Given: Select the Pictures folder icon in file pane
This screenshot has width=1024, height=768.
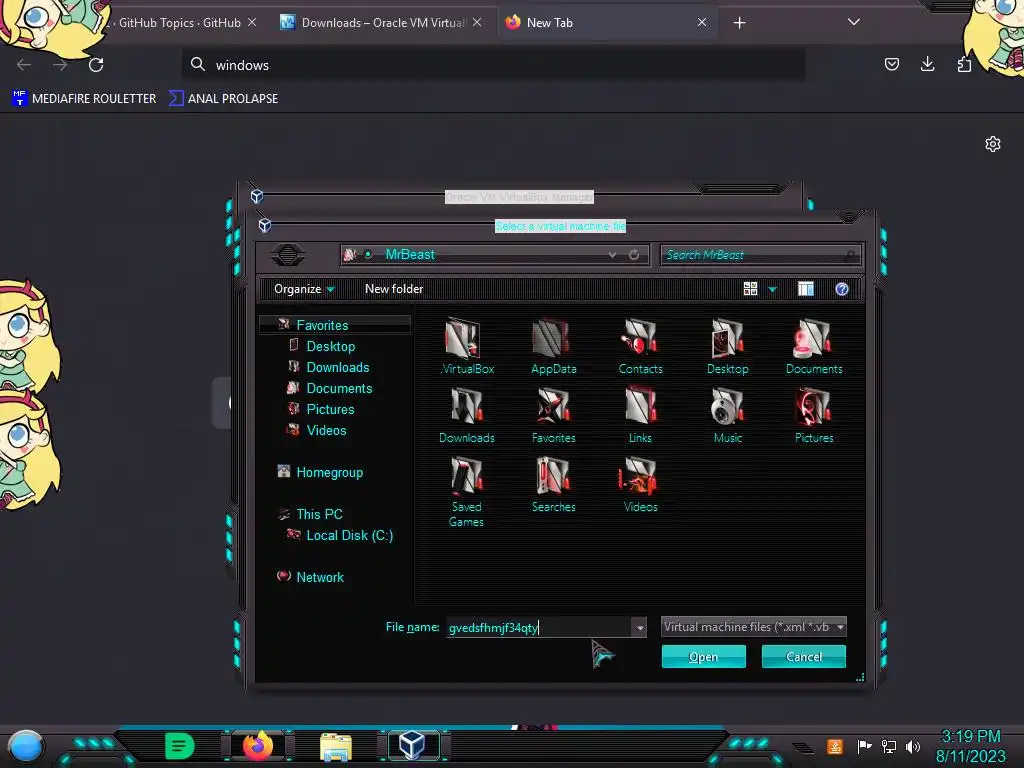Looking at the screenshot, I should tap(813, 407).
